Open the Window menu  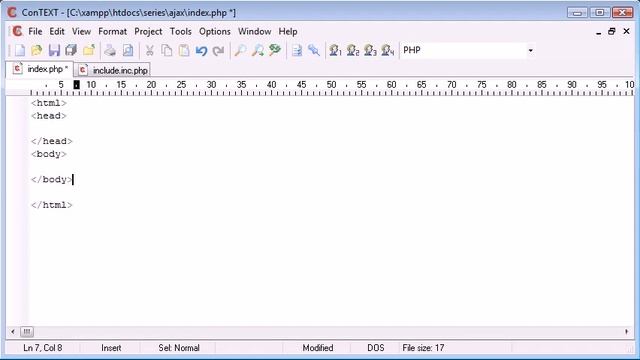pyautogui.click(x=254, y=31)
